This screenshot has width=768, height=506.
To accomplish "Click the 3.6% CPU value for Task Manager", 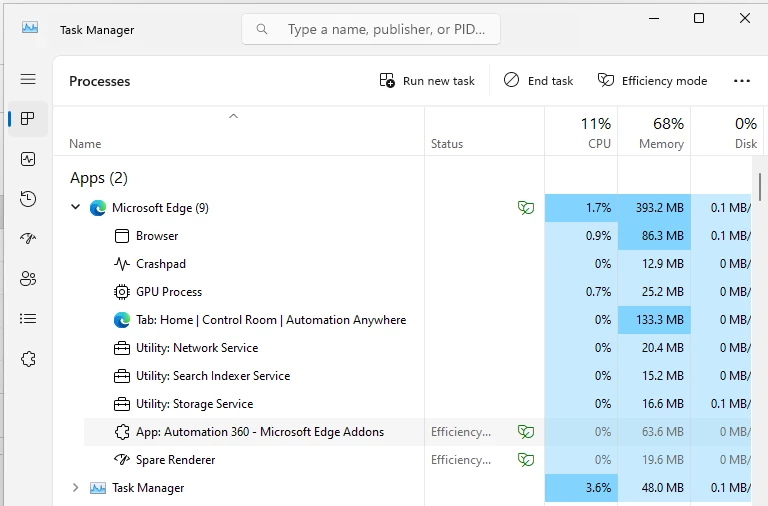I will tap(598, 488).
